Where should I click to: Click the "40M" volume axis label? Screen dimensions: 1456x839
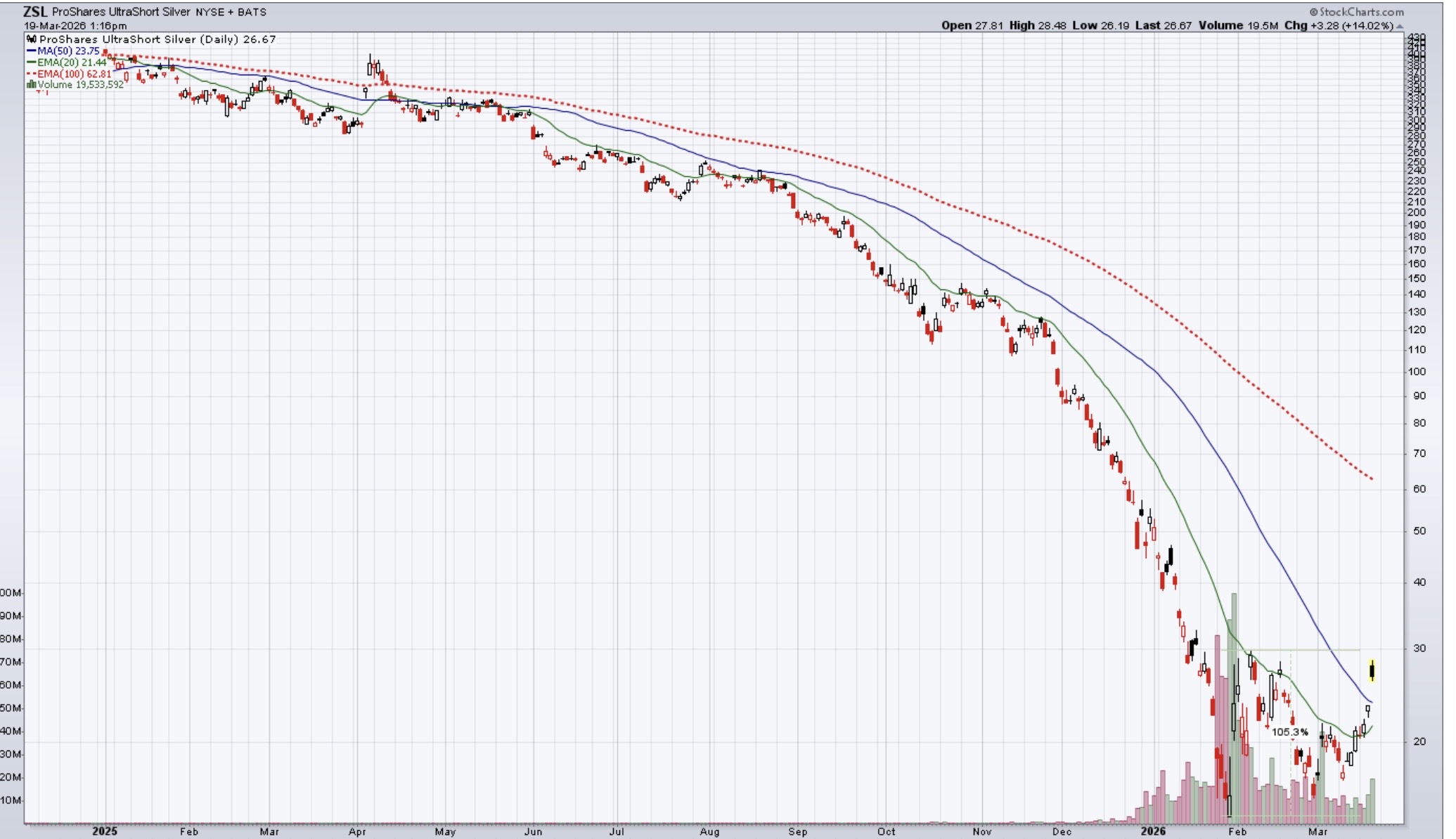12,731
